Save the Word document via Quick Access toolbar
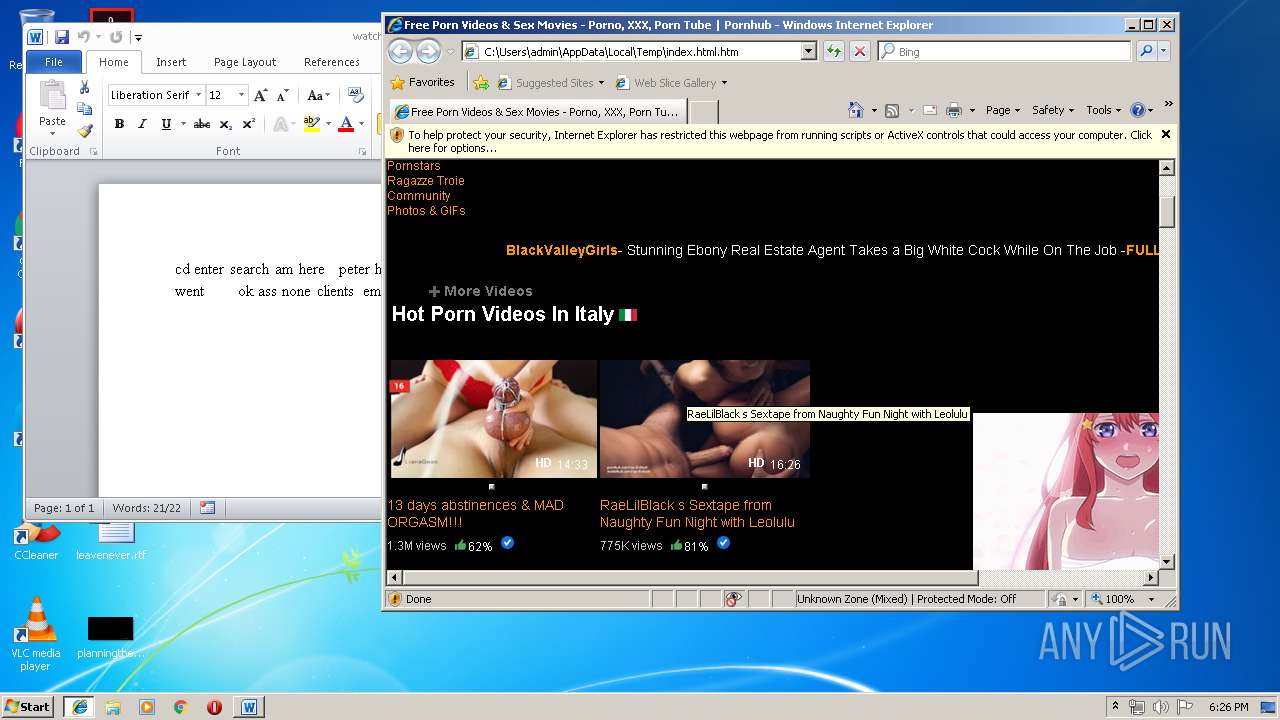Viewport: 1280px width, 720px height. tap(61, 37)
